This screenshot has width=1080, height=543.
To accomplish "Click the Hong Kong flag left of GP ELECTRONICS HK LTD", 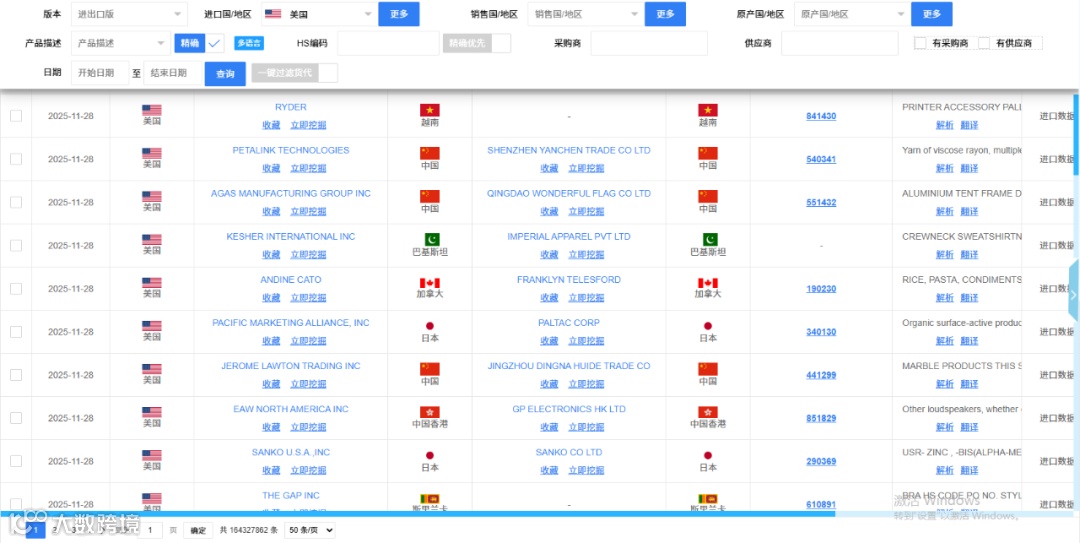I will point(430,412).
